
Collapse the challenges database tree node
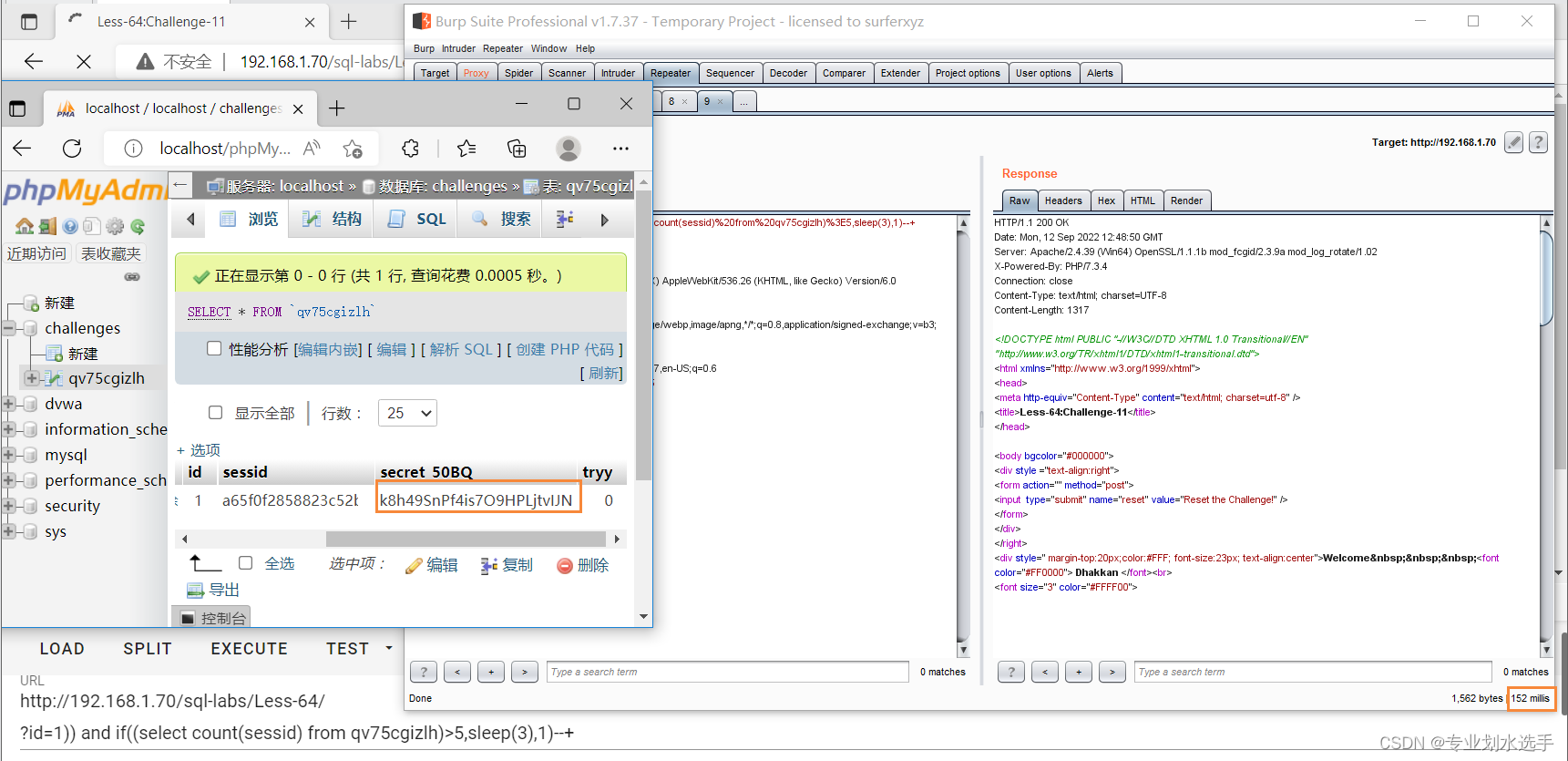pyautogui.click(x=9, y=328)
